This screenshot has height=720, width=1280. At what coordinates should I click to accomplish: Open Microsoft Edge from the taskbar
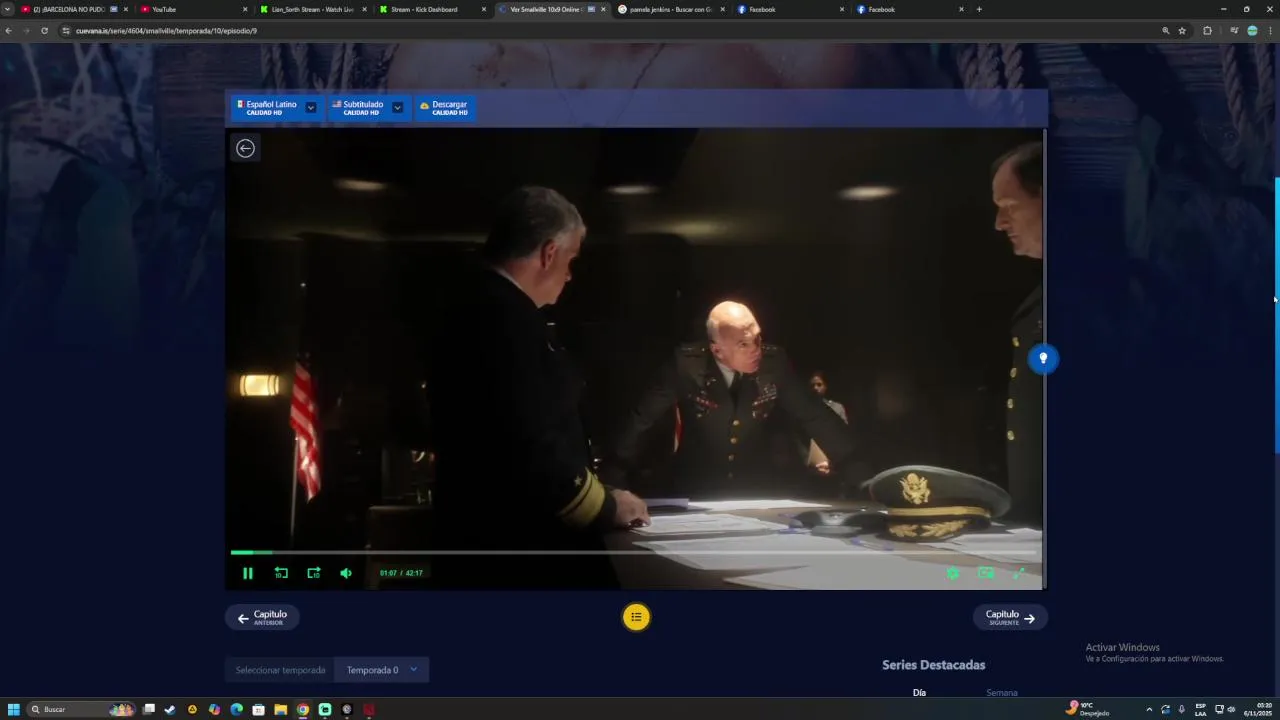(236, 710)
